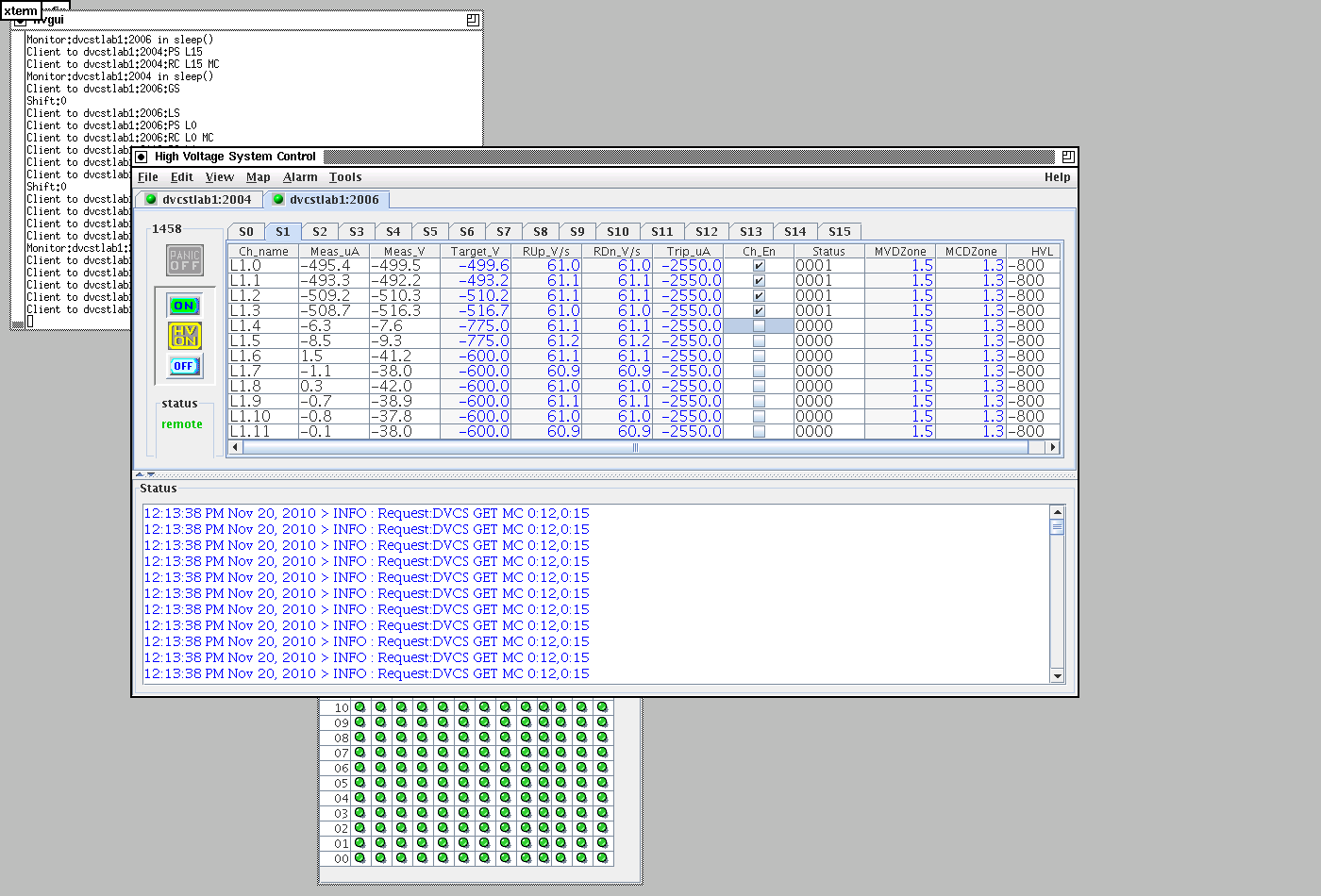This screenshot has width=1321, height=896.
Task: Click the green 'remote' status label
Action: click(182, 424)
